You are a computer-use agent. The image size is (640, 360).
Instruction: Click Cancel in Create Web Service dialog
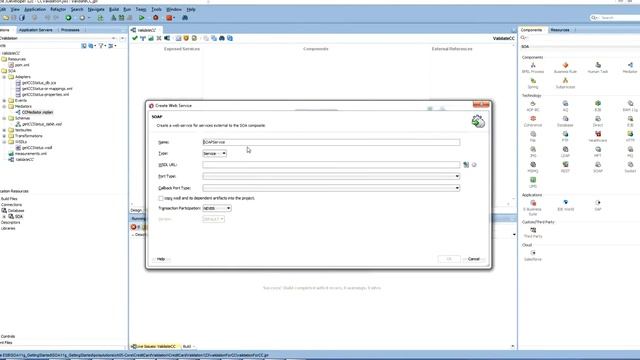(474, 259)
